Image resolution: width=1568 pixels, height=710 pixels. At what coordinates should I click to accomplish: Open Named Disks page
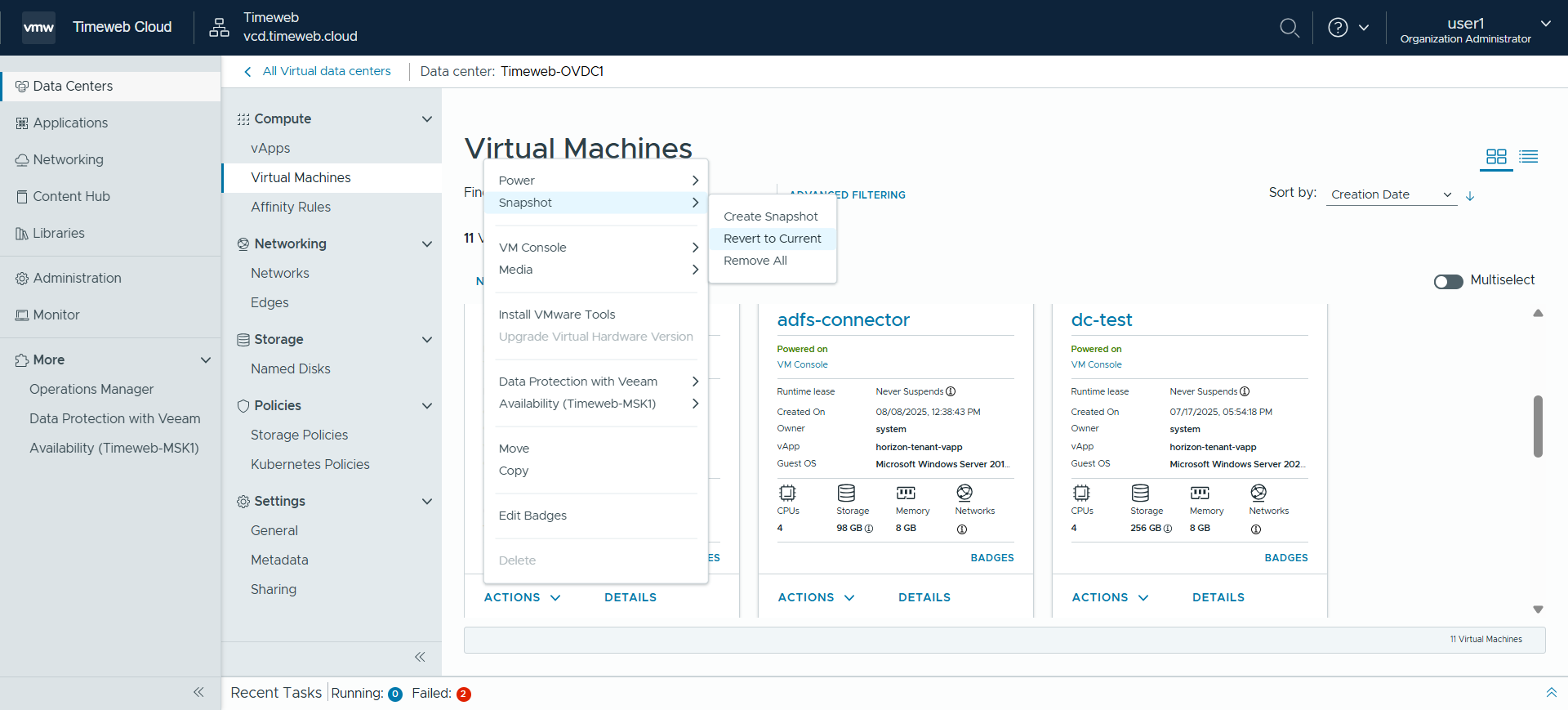(x=291, y=369)
